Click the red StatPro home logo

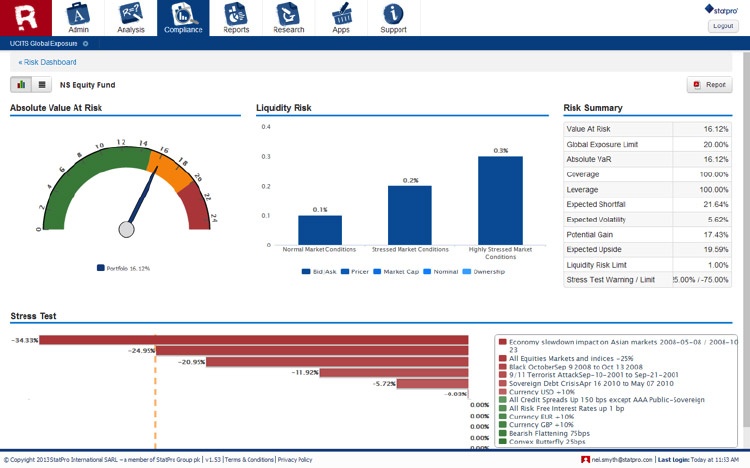(x=25, y=18)
